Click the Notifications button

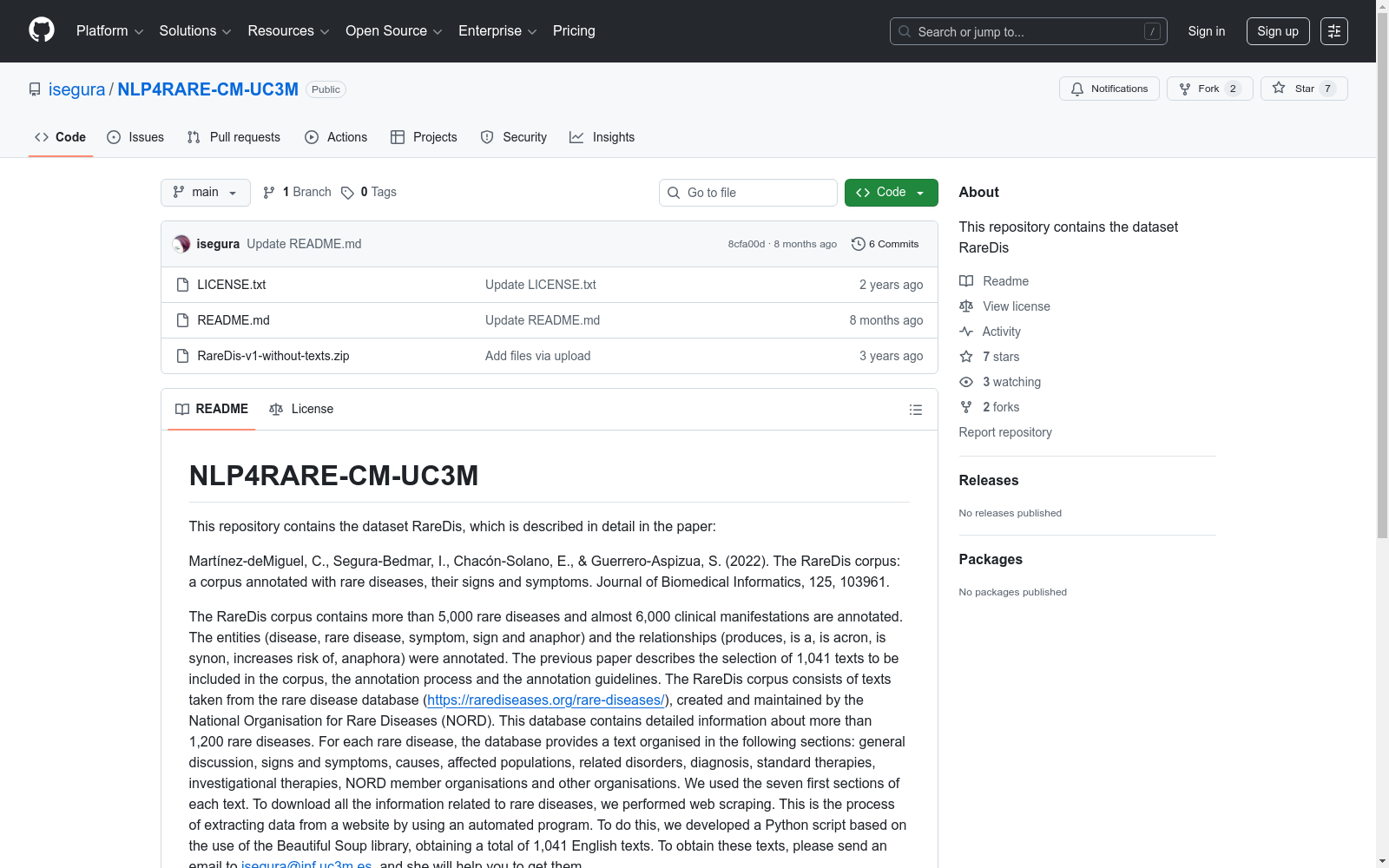(x=1109, y=89)
